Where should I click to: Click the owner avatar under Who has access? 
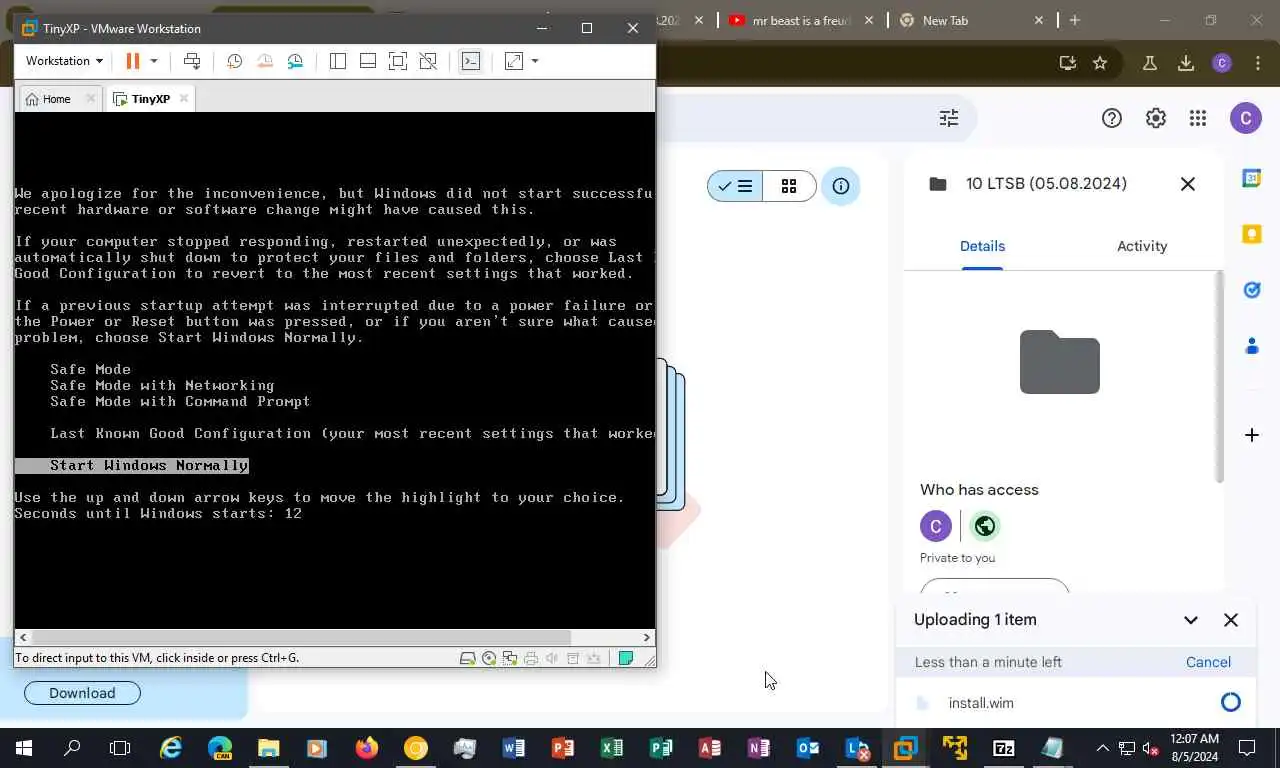936,526
